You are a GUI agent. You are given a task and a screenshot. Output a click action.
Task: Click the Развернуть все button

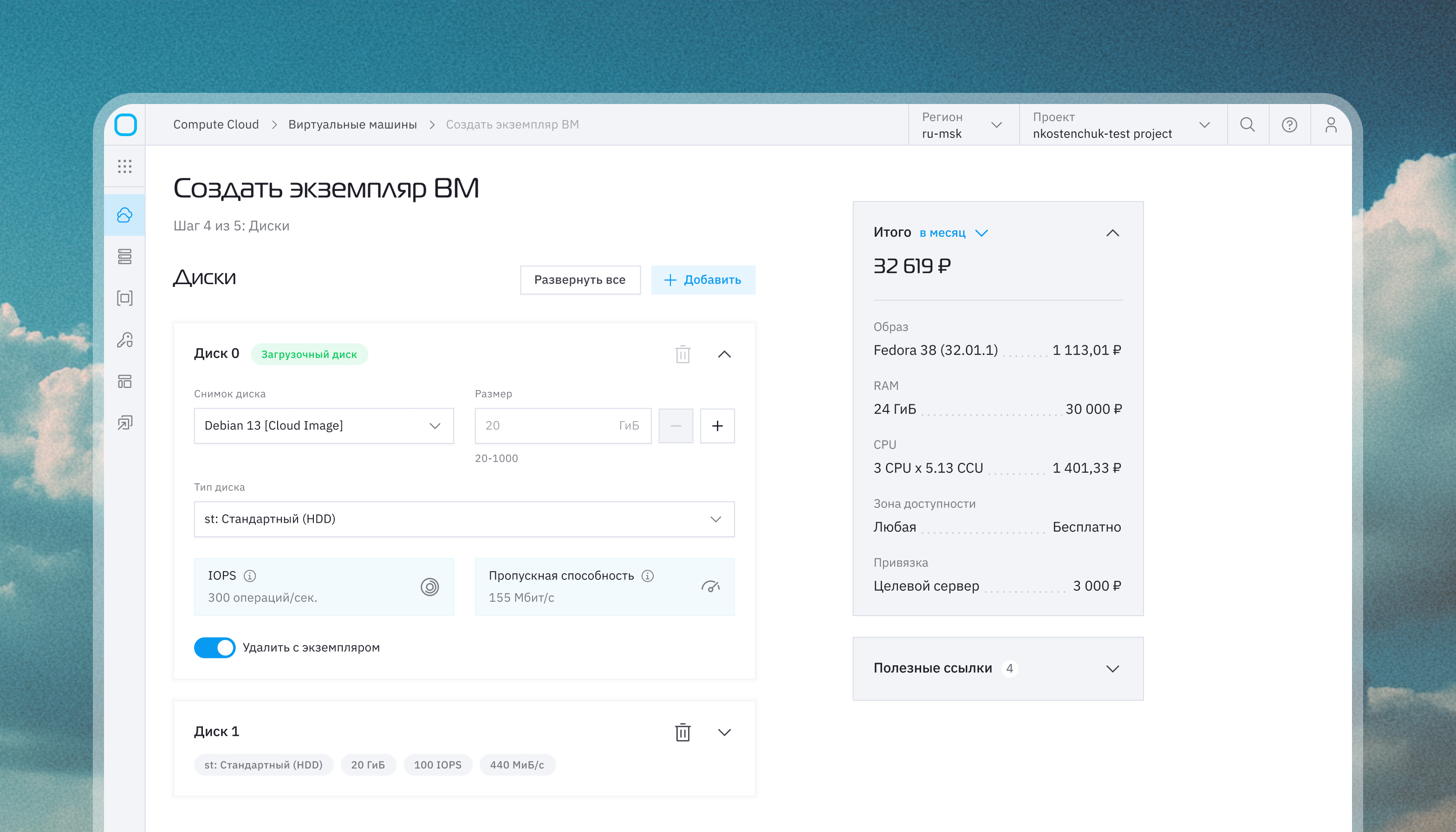pyautogui.click(x=580, y=279)
